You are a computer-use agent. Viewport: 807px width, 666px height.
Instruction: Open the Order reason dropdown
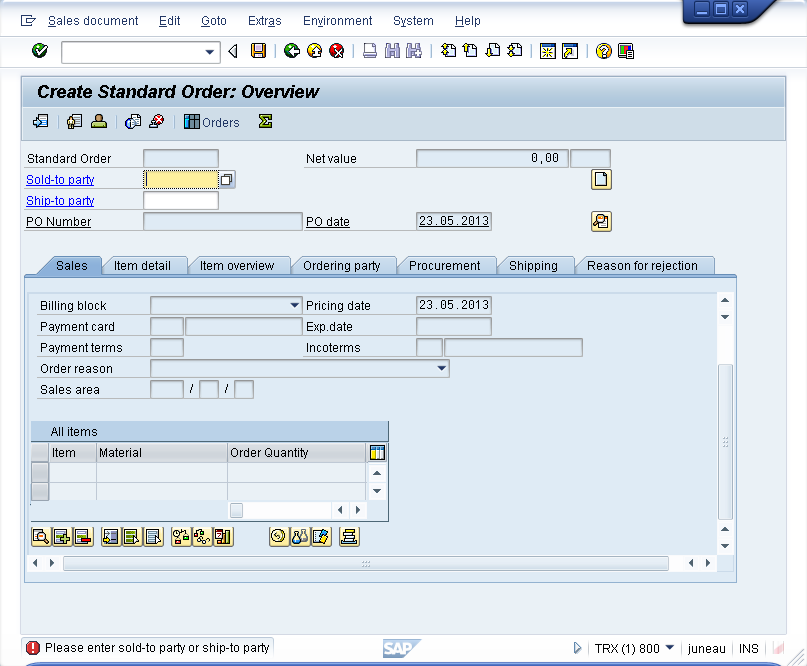tap(442, 369)
